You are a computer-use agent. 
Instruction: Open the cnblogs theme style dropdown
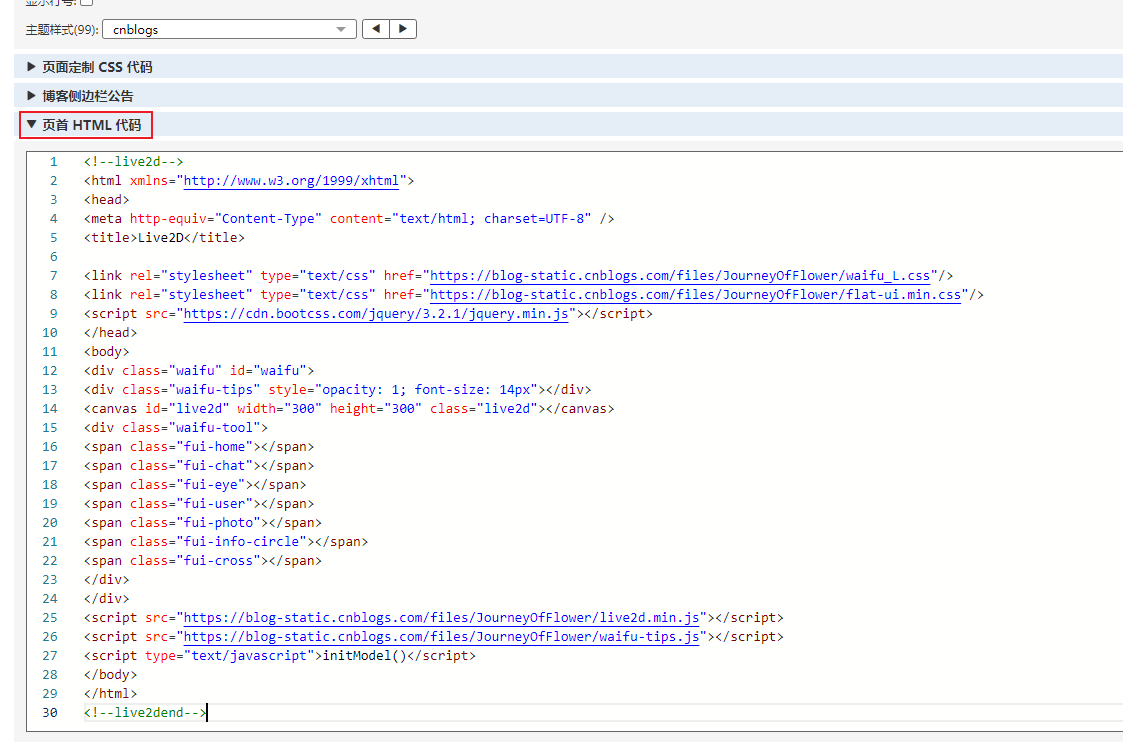229,29
